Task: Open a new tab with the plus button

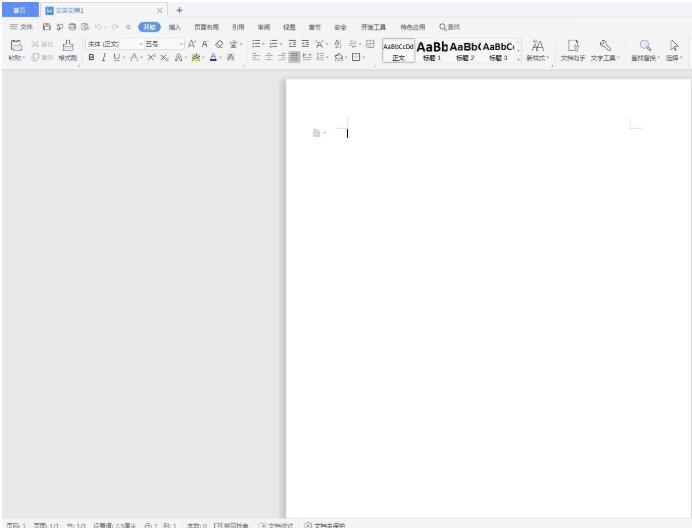Action: [179, 9]
